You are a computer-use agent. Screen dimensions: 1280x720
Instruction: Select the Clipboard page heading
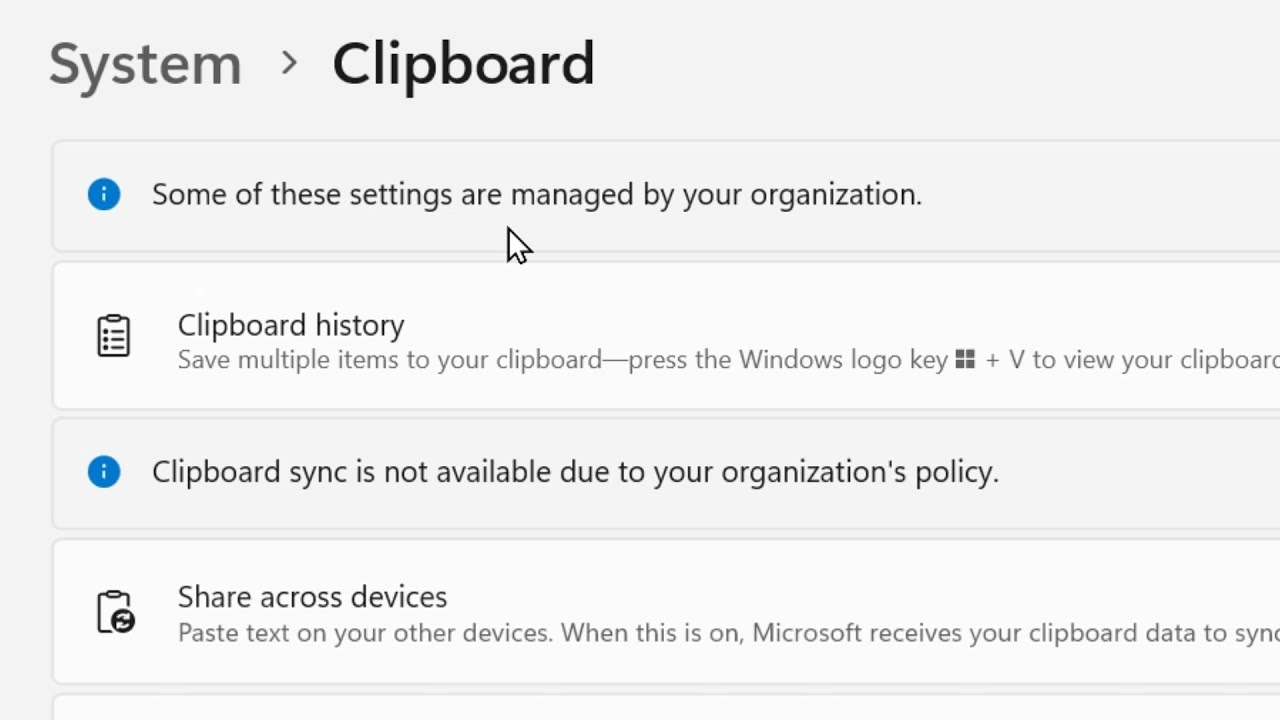(x=463, y=64)
